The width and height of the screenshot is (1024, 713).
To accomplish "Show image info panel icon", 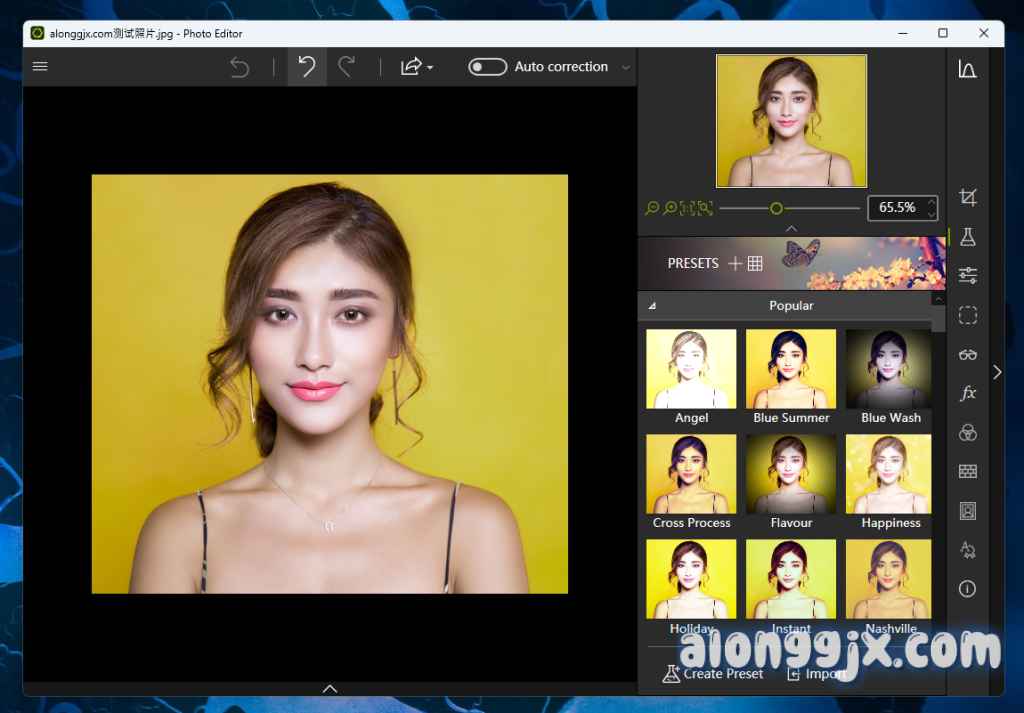I will [x=967, y=589].
